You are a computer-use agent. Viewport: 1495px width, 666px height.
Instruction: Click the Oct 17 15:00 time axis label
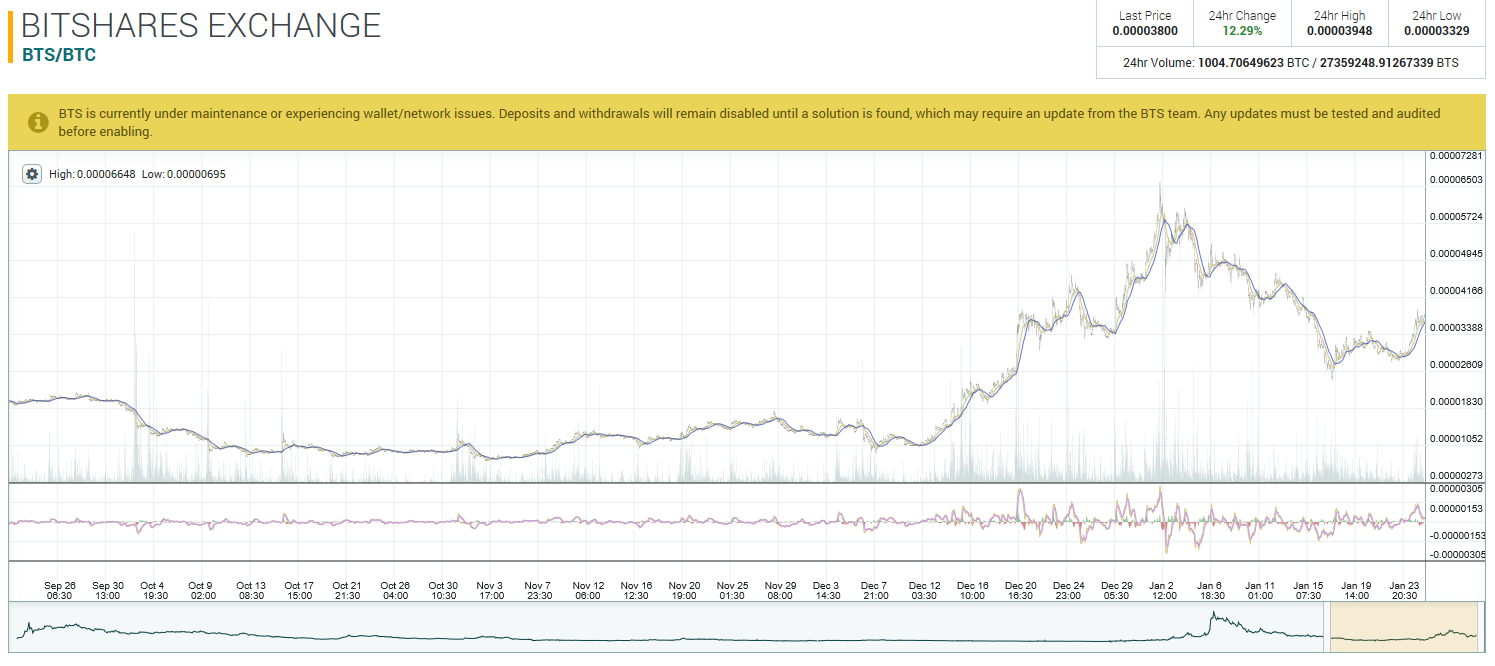click(x=299, y=590)
